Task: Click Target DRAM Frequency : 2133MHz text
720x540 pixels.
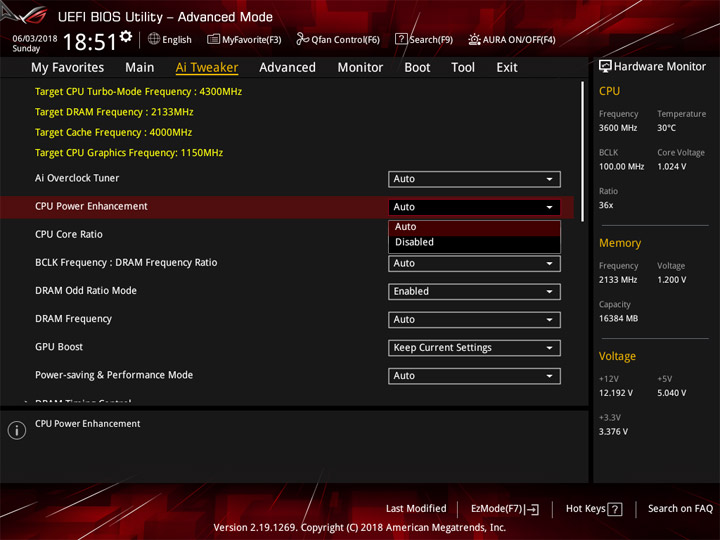Action: tap(114, 112)
